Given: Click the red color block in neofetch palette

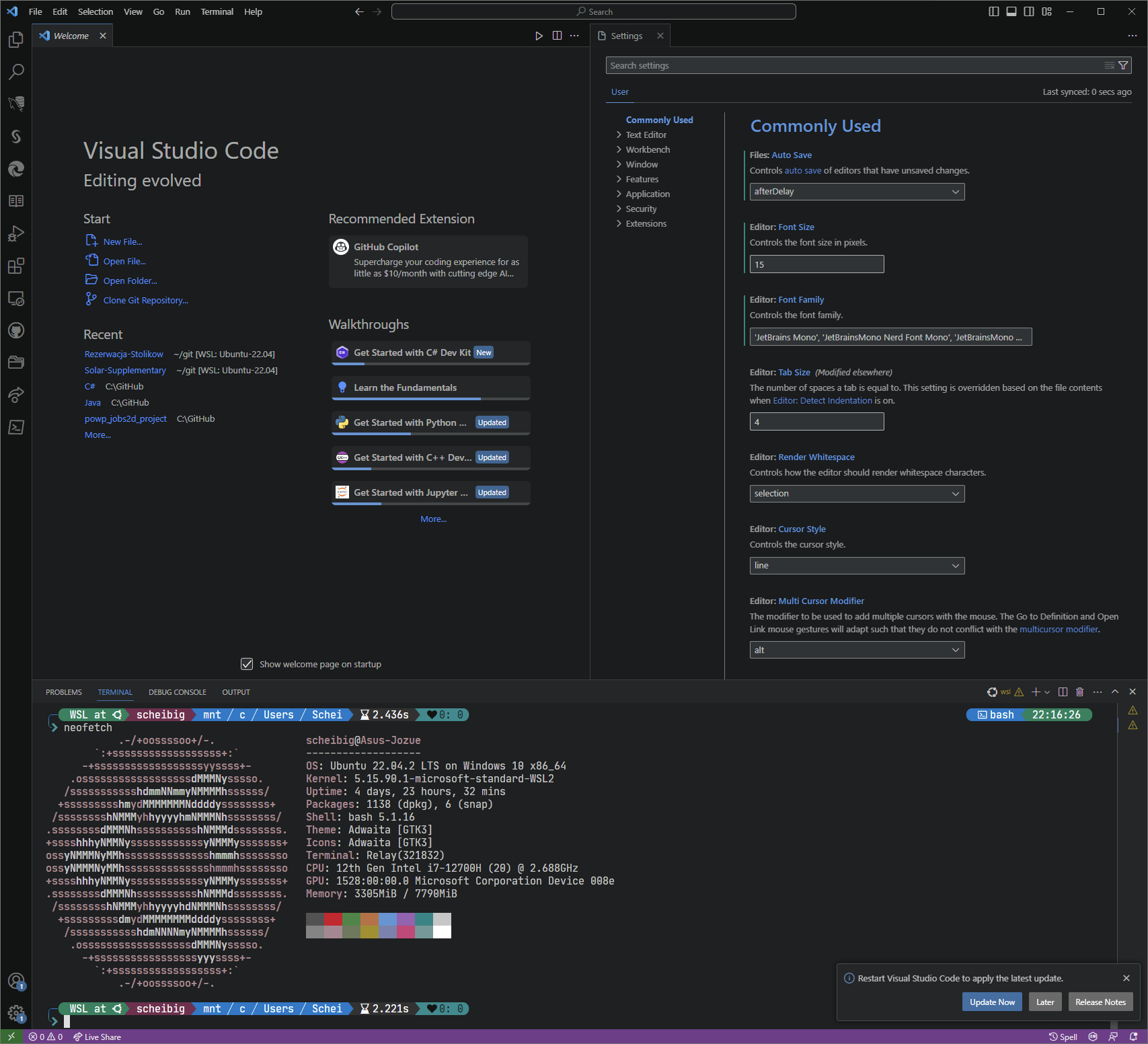Looking at the screenshot, I should point(333,919).
